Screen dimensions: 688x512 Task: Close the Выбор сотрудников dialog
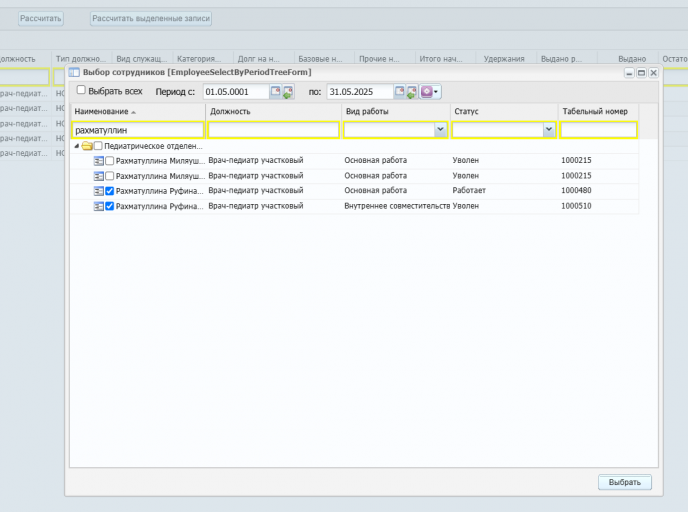pyautogui.click(x=653, y=73)
